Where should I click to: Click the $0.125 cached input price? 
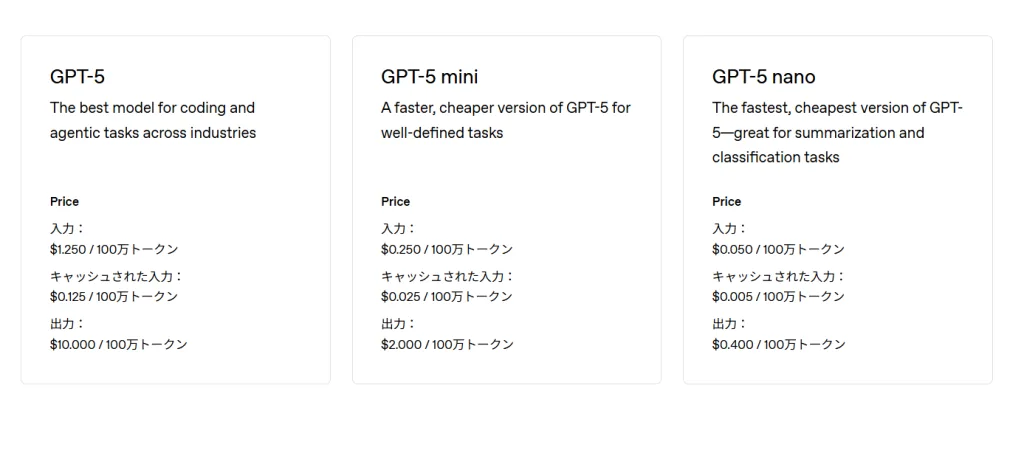114,297
